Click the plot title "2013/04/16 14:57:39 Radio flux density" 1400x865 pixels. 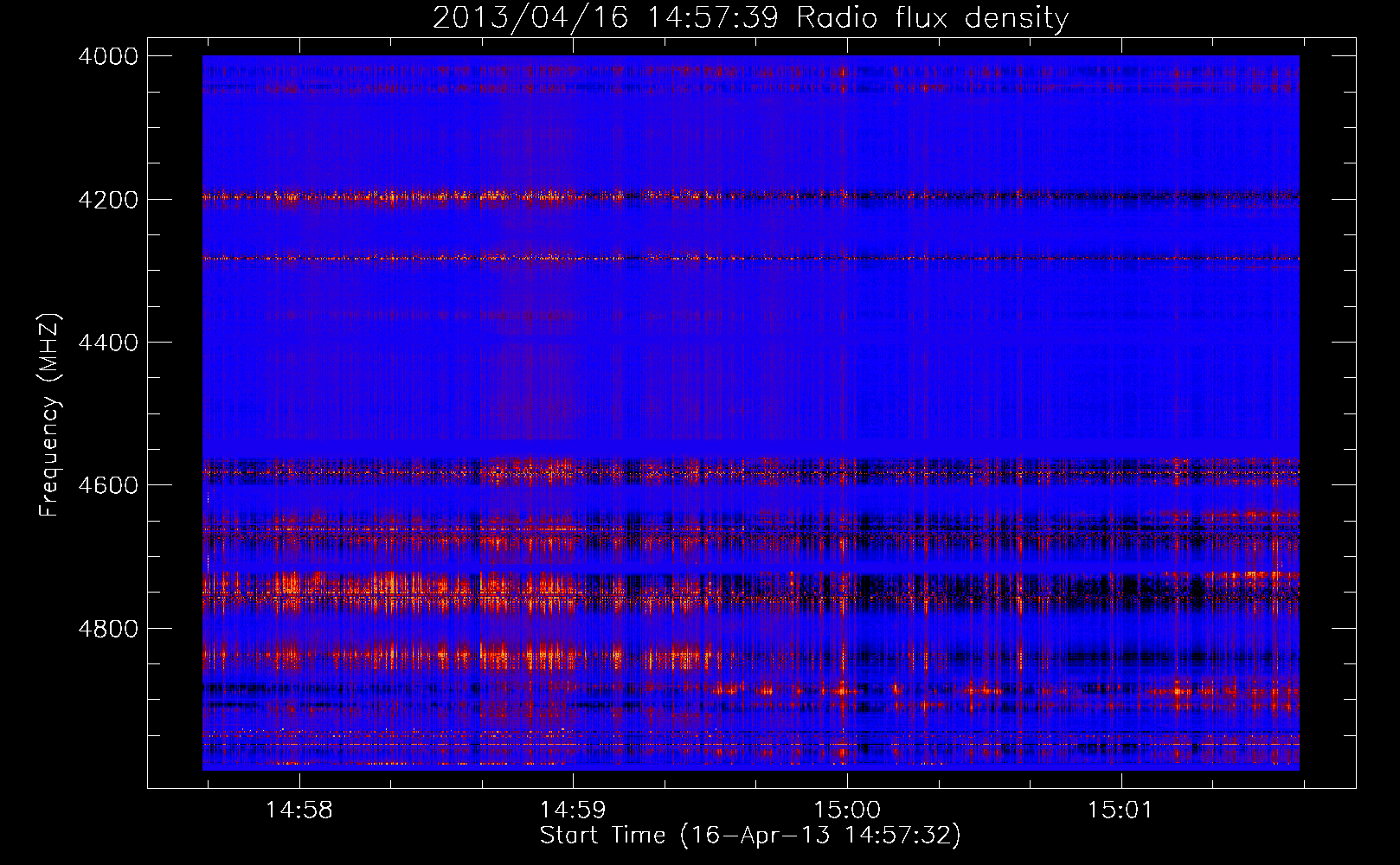[x=750, y=17]
